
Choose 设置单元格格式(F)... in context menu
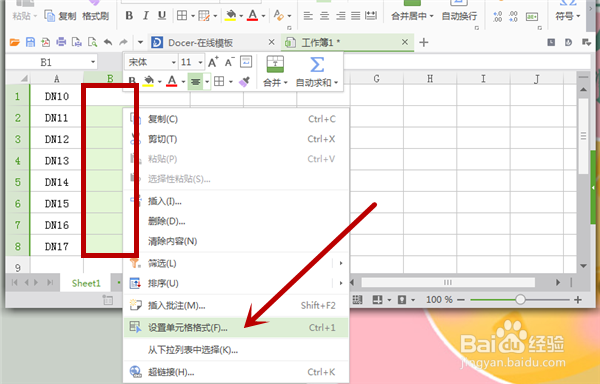[236, 327]
